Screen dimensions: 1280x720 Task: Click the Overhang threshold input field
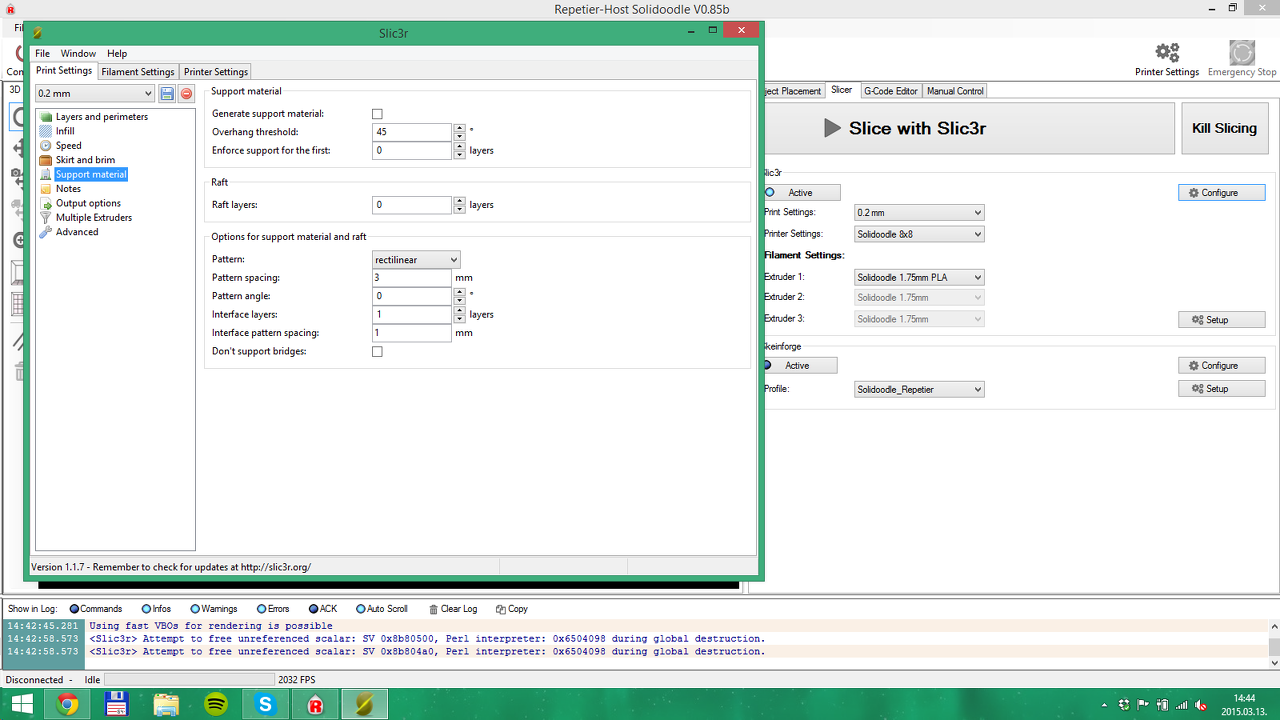coord(412,132)
